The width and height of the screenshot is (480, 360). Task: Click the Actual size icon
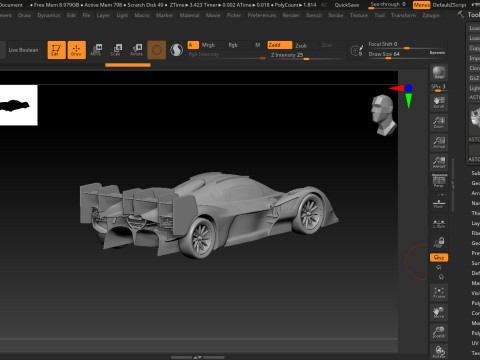[439, 142]
